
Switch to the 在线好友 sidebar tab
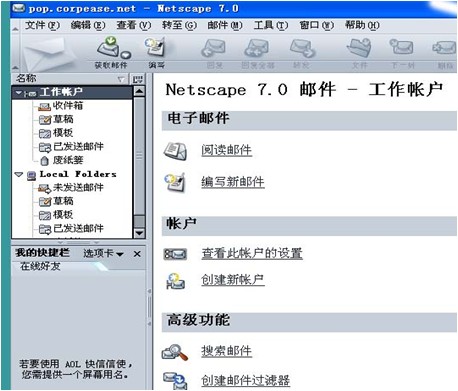pyautogui.click(x=40, y=266)
